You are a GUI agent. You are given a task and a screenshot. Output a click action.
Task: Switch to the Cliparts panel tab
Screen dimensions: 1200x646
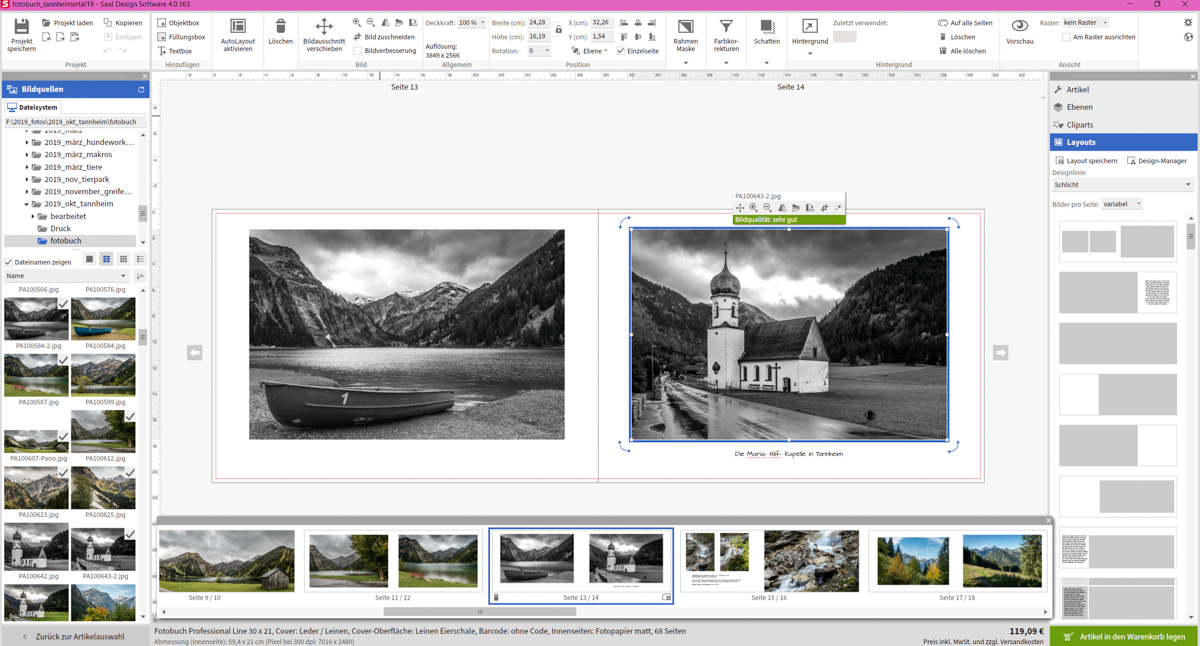tap(1079, 125)
